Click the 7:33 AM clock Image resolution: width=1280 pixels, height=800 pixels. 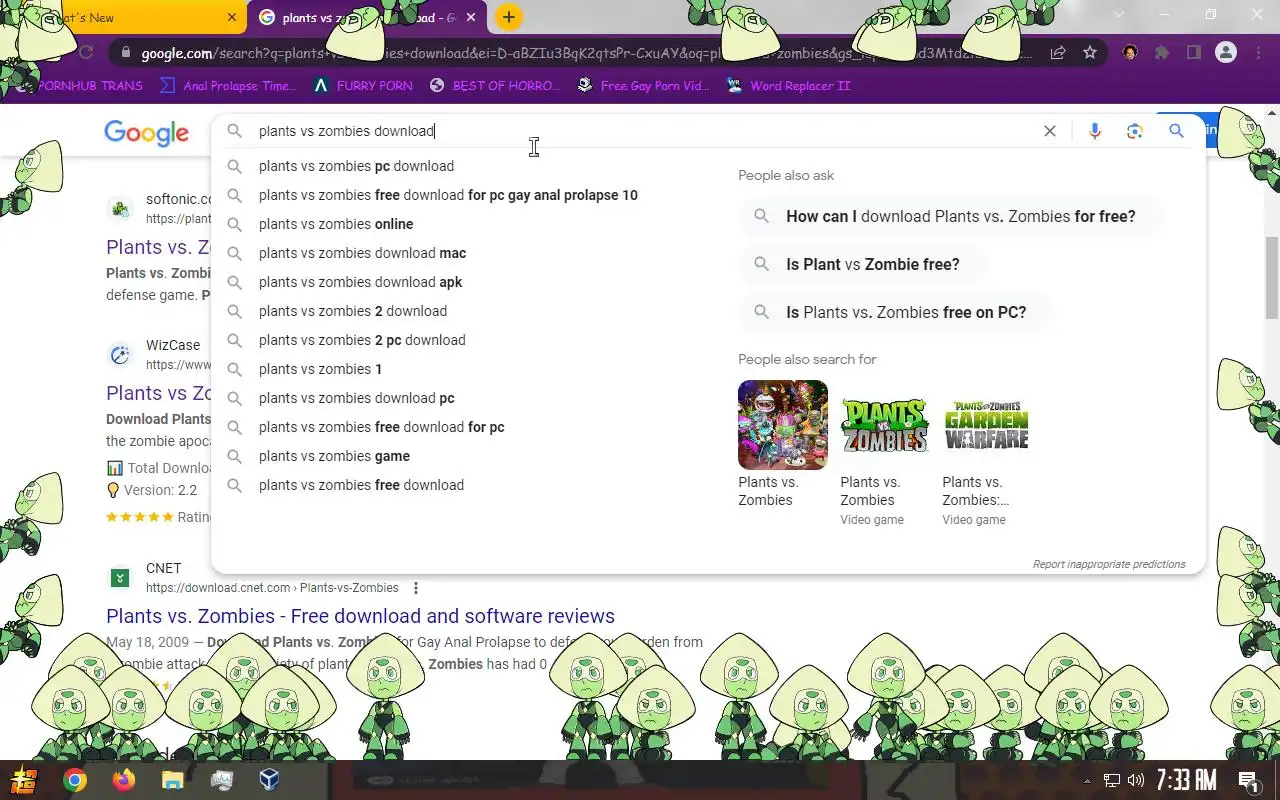pos(1186,780)
